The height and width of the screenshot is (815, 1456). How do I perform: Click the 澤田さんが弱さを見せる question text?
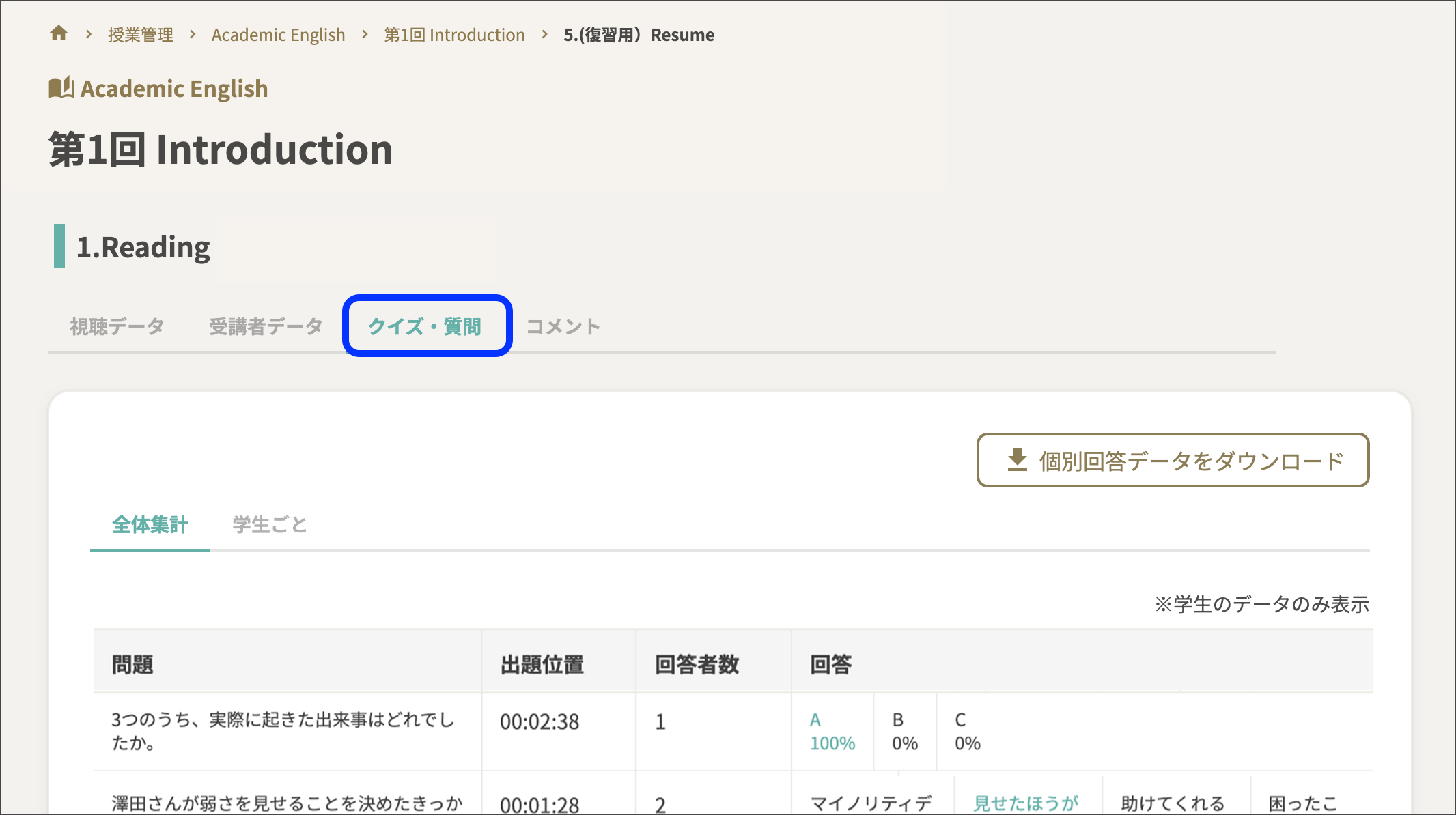(287, 803)
